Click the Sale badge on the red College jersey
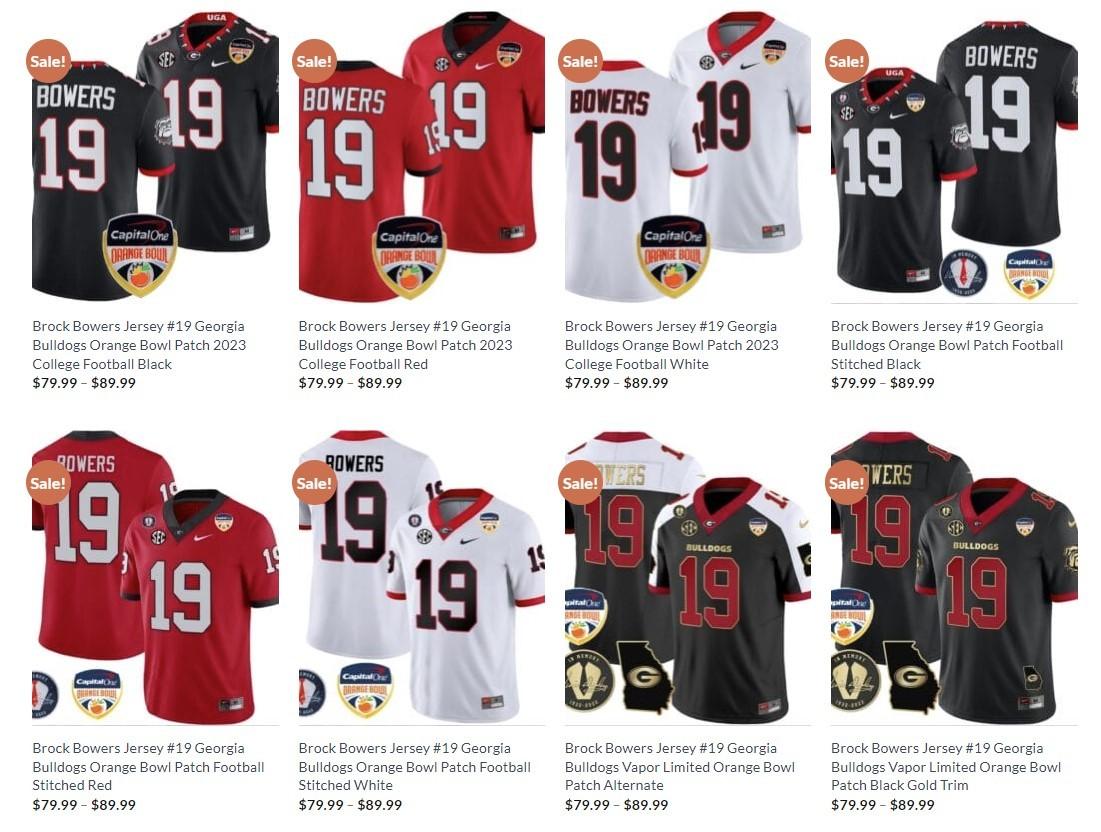The height and width of the screenshot is (832, 1101). click(314, 61)
